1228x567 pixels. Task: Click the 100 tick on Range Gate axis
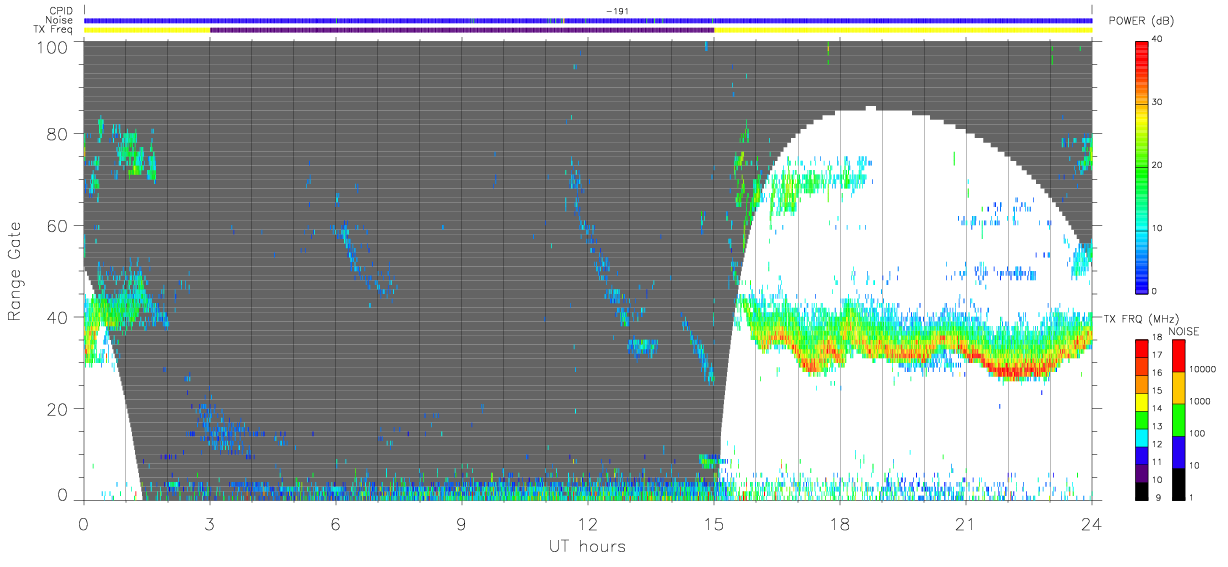tap(52, 46)
